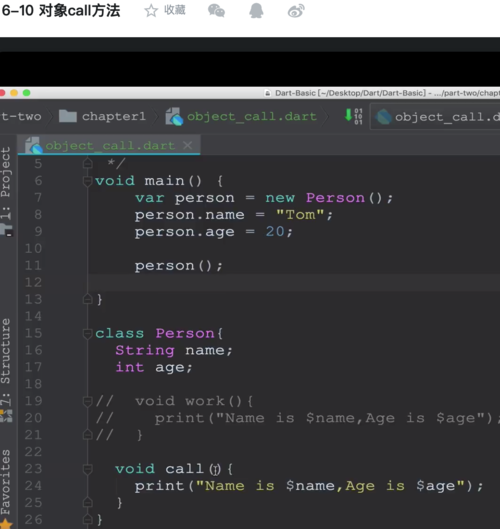Viewport: 500px width, 529px height.
Task: Click 'call' method name on line 23
Action: 185,469
